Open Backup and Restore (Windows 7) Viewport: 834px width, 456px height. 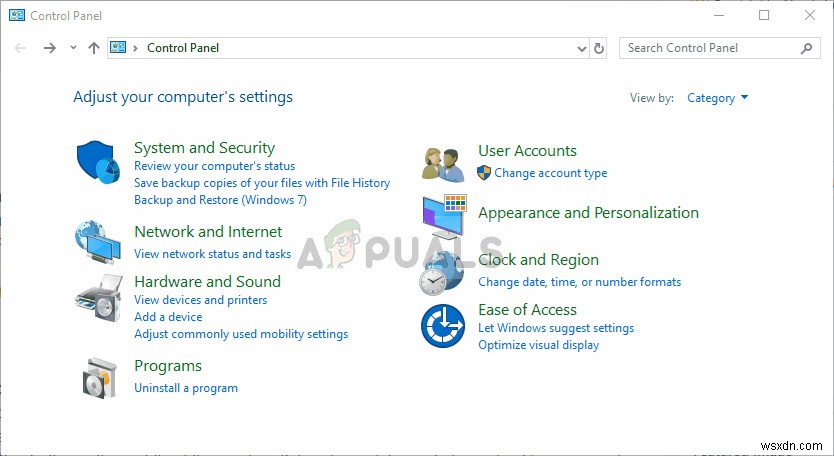(x=220, y=200)
